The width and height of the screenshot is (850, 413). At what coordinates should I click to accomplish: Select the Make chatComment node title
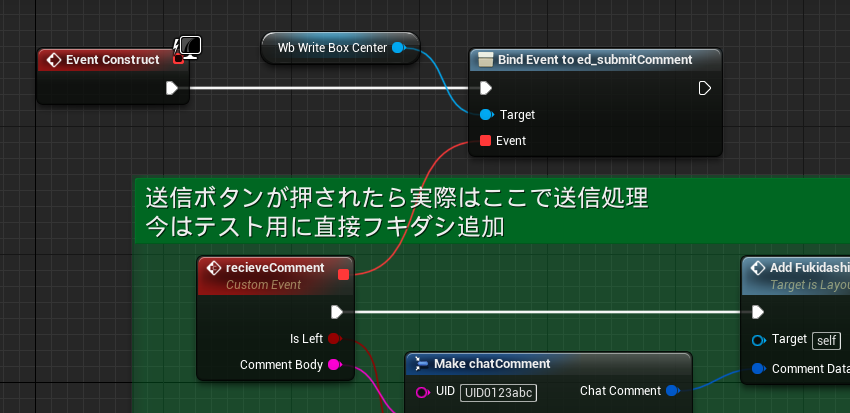492,364
